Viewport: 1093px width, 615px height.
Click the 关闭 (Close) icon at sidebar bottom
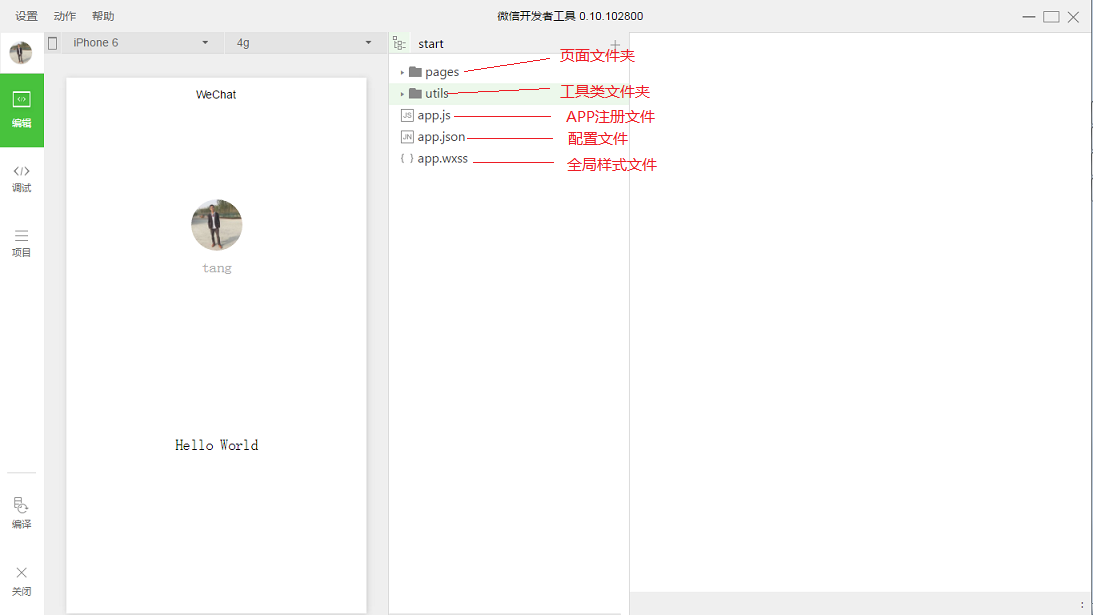(x=21, y=580)
